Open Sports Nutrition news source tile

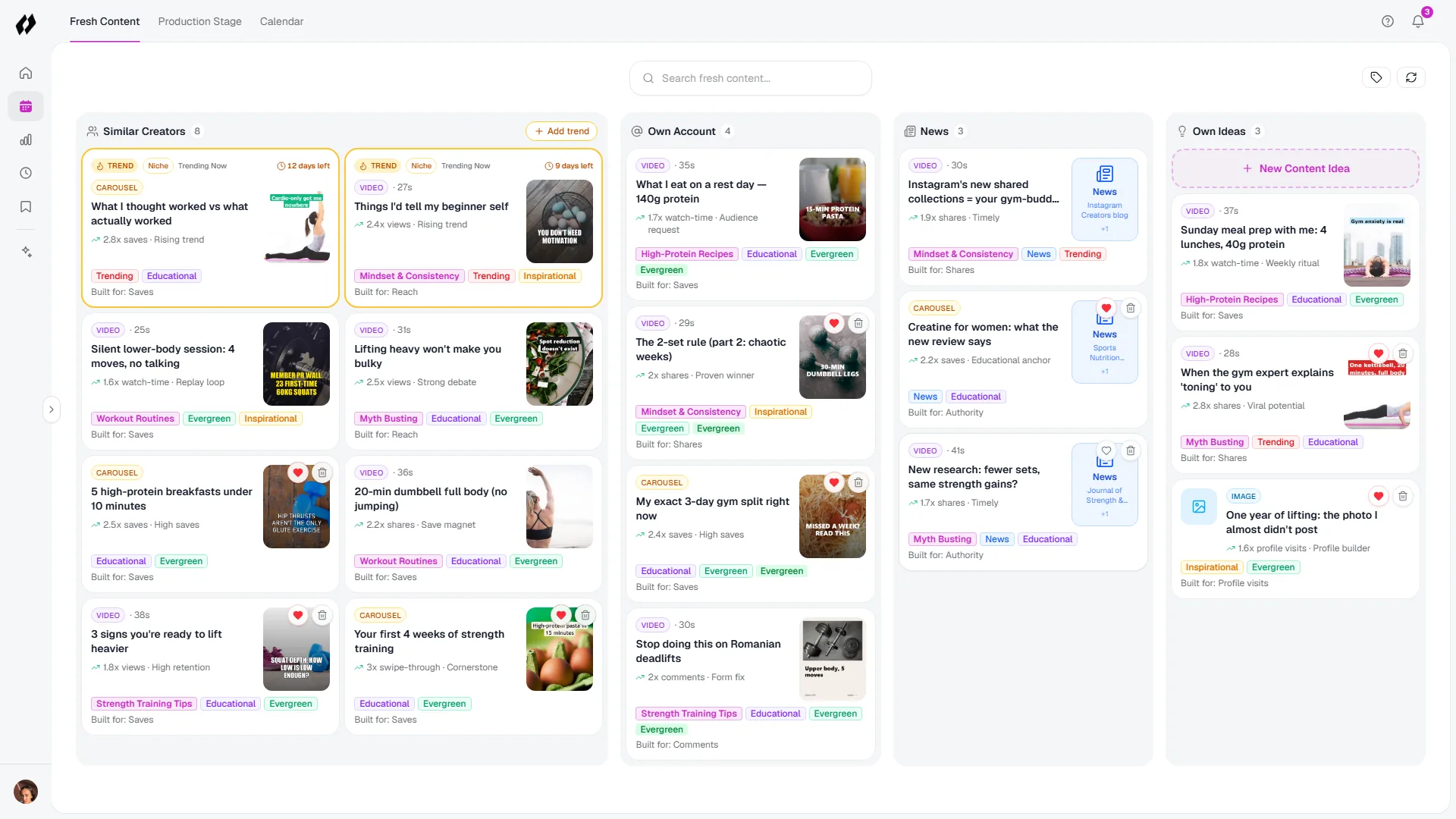[x=1104, y=342]
